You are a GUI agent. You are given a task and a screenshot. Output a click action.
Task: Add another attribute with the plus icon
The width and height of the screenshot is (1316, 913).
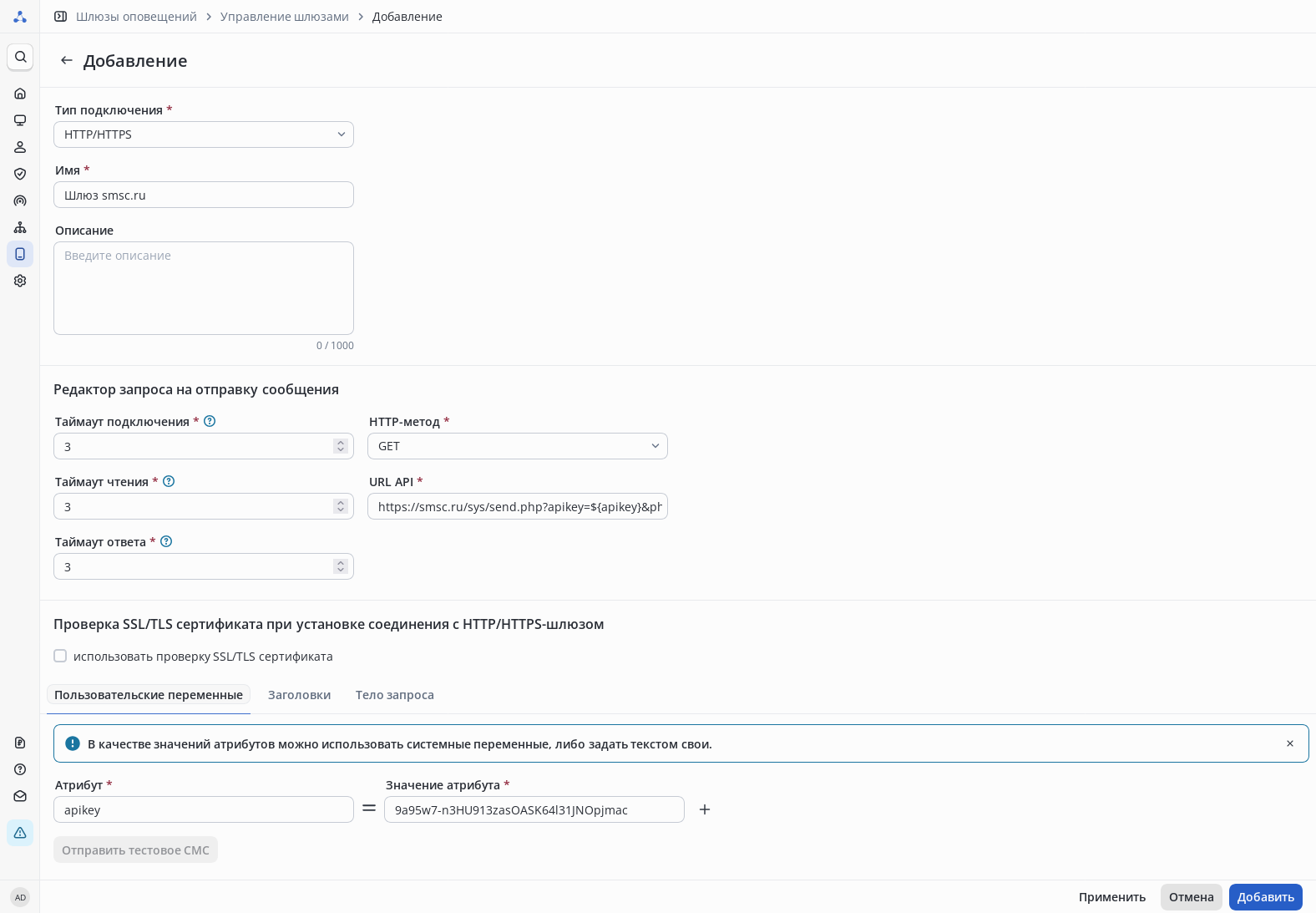click(x=705, y=809)
